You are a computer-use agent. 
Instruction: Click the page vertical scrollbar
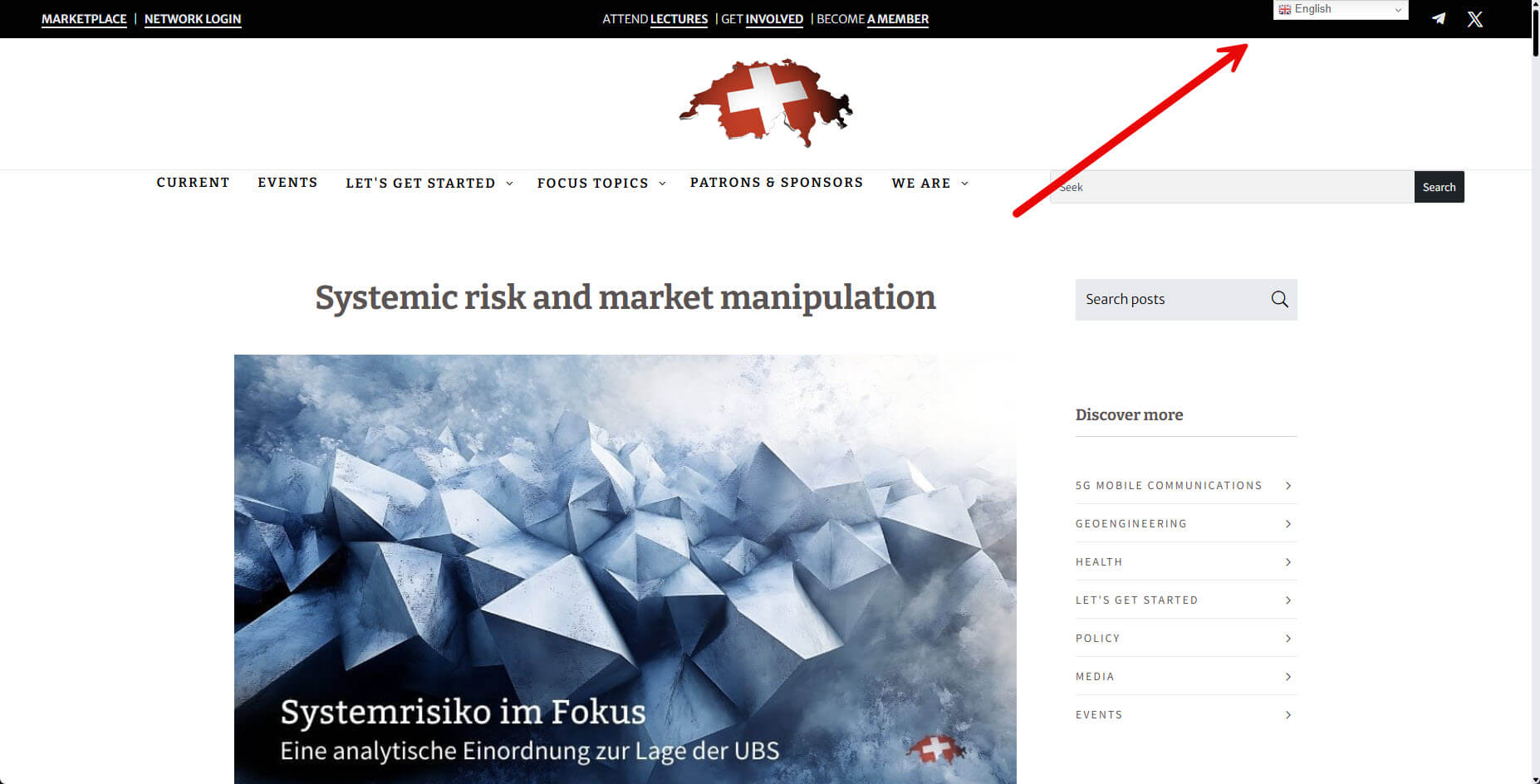point(1535,392)
